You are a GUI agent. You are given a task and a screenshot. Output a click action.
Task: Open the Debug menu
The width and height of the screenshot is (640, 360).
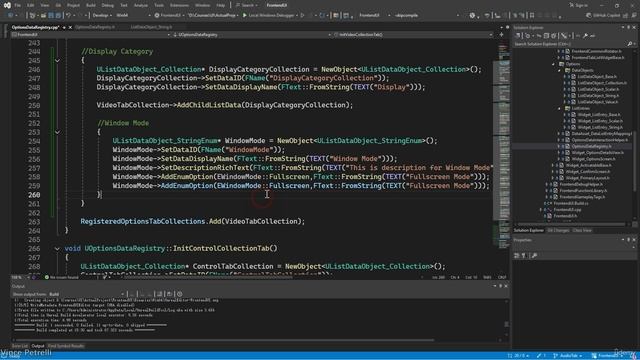[x=107, y=5]
